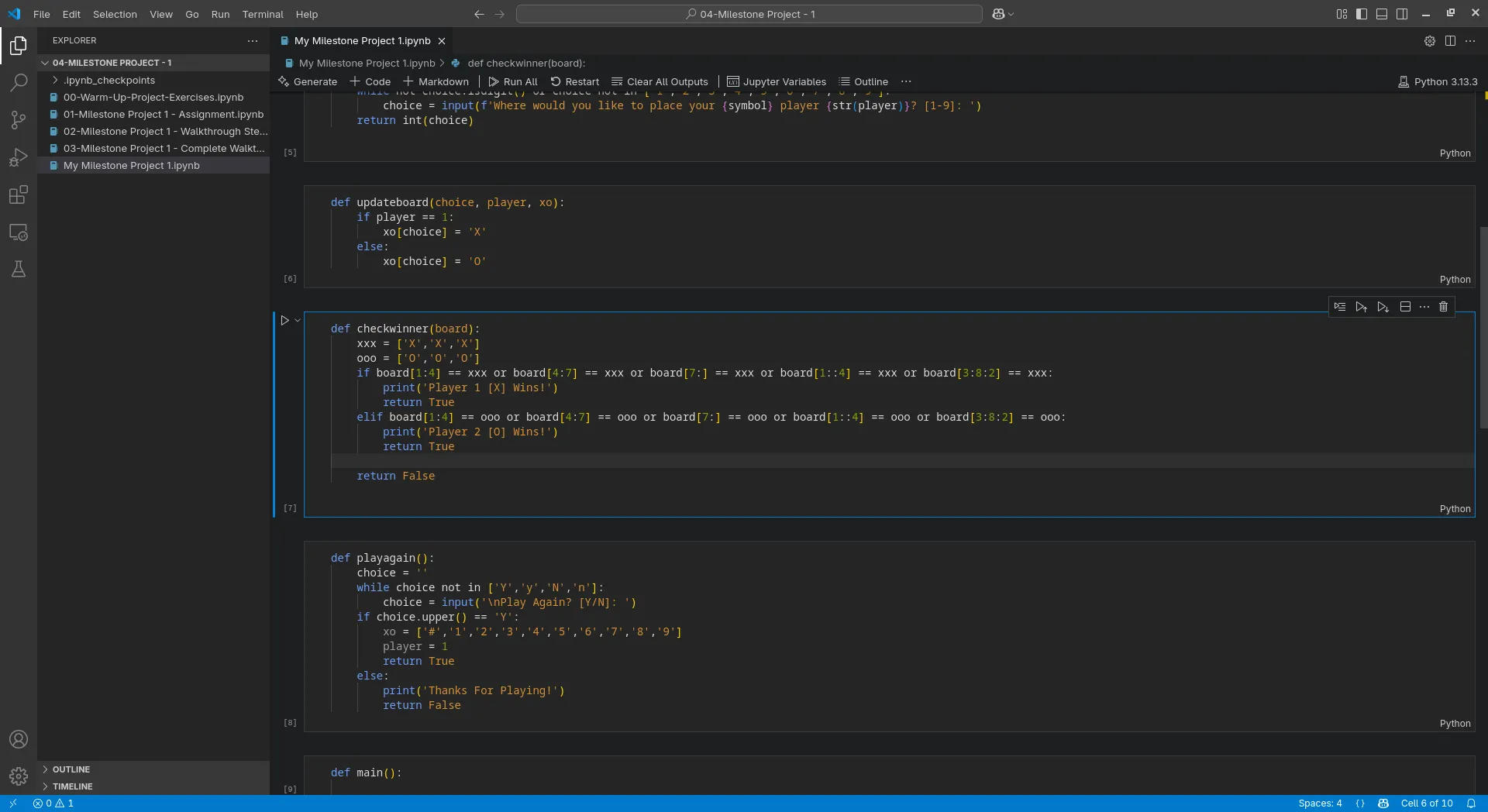1488x812 pixels.
Task: Open the Accounts menu icon
Action: 19,739
